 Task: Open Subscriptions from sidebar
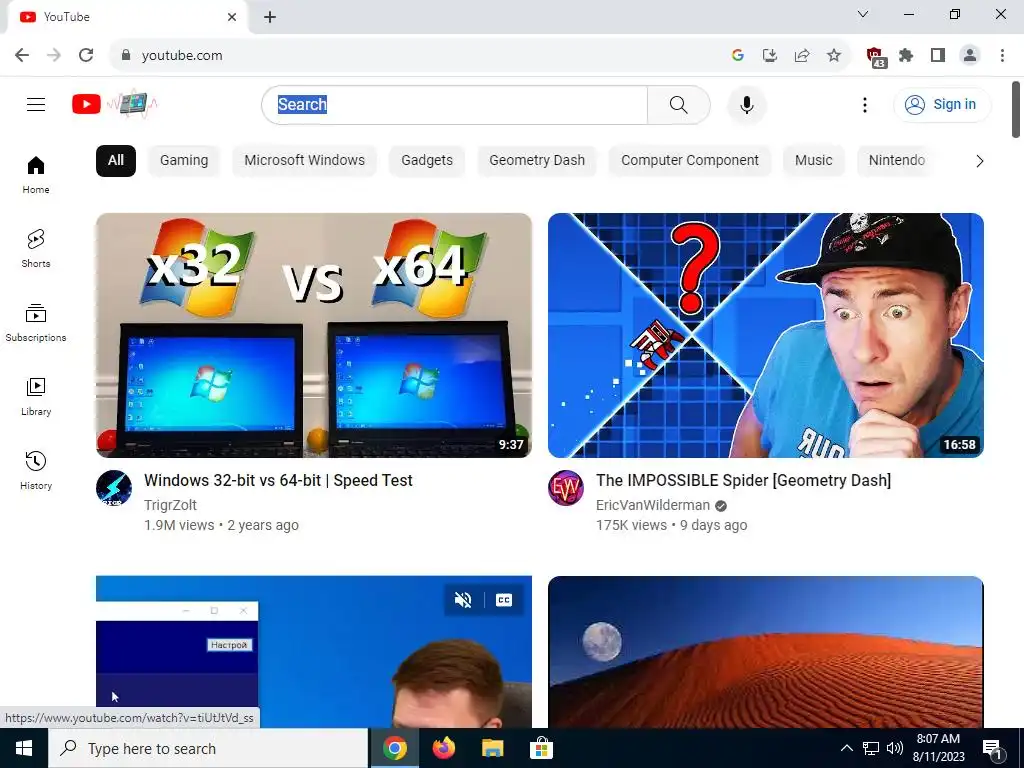36,323
